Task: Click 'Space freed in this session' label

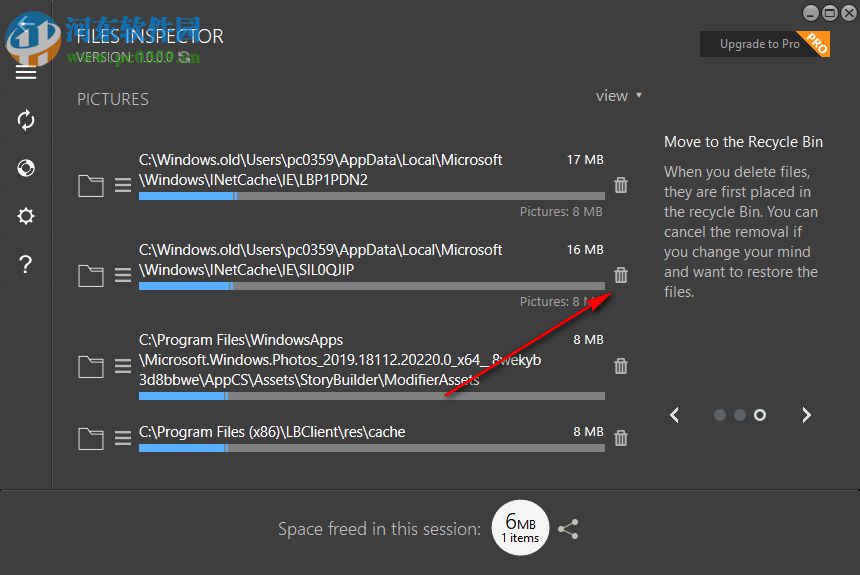Action: (379, 529)
